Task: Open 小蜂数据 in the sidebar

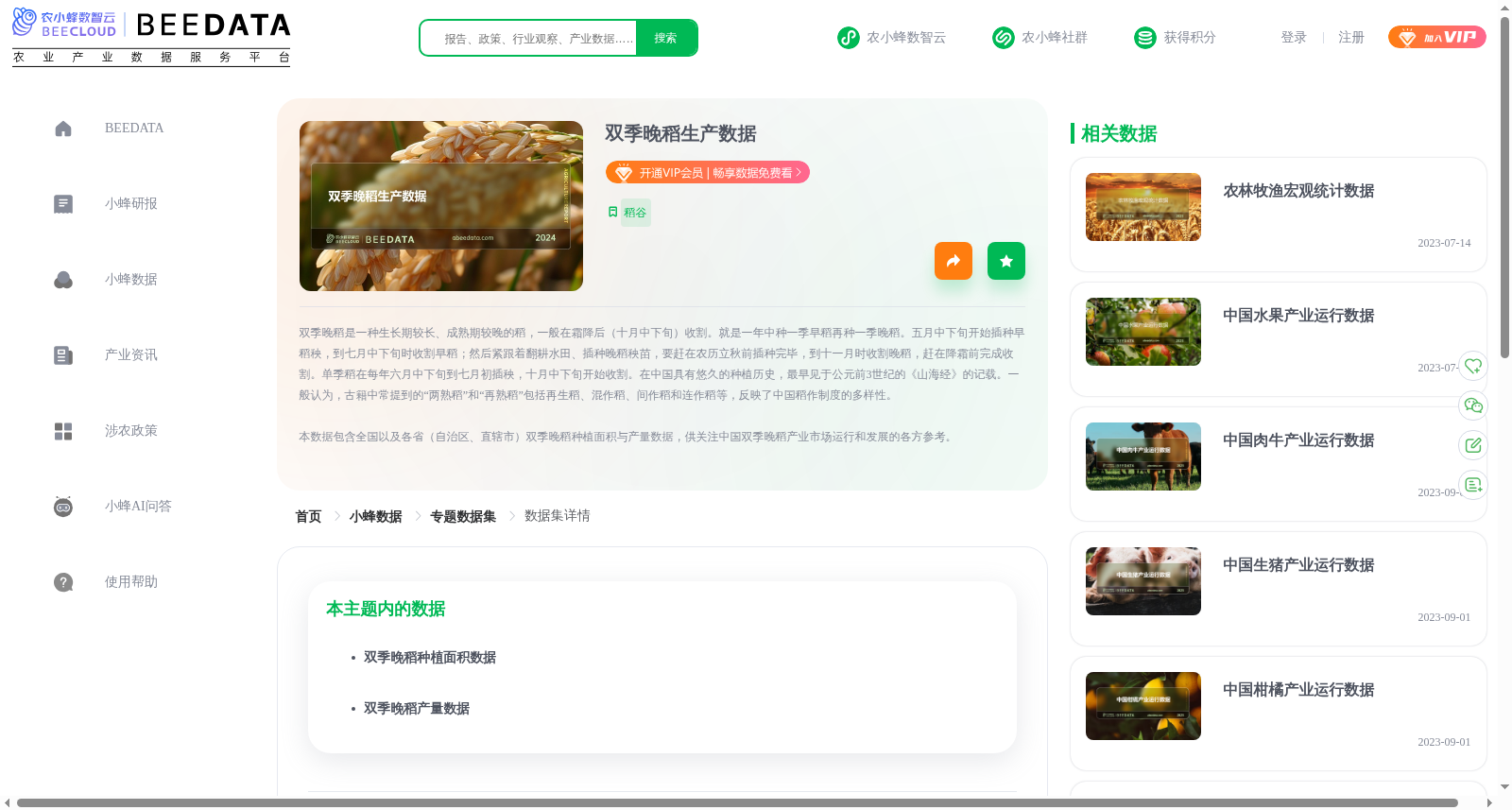Action: [x=131, y=280]
